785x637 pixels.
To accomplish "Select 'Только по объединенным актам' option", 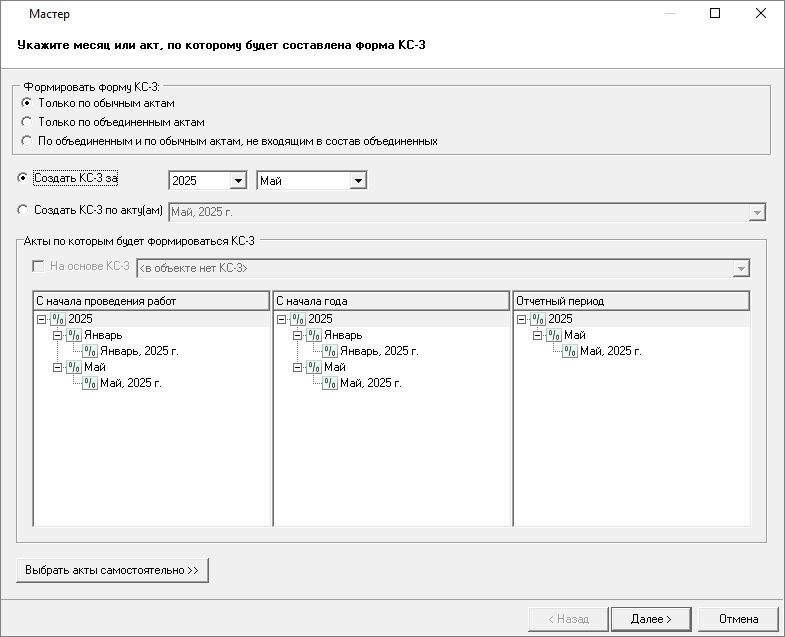I will (27, 122).
